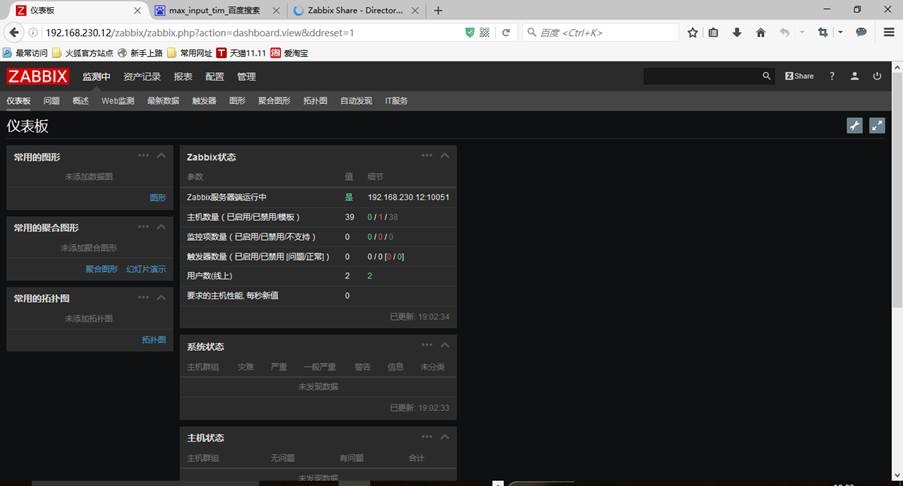This screenshot has width=903, height=486.
Task: Click the site info icon in address bar
Action: tap(33, 33)
